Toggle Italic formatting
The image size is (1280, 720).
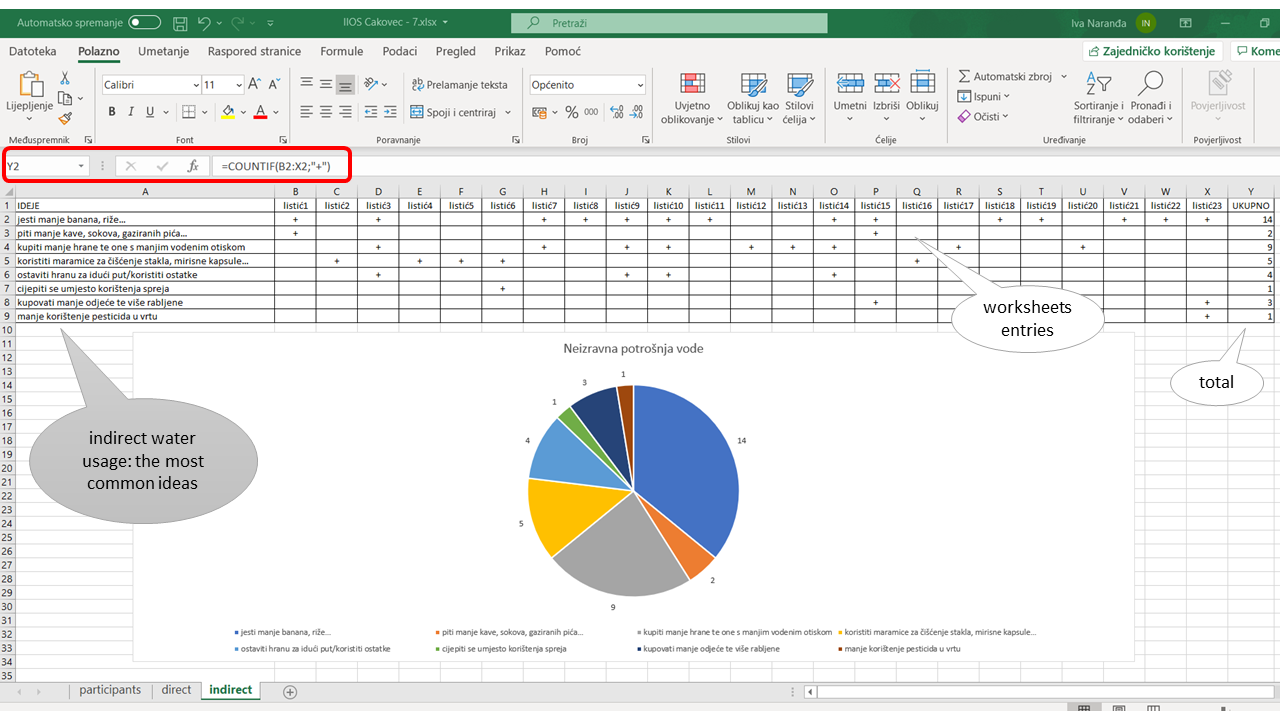131,112
